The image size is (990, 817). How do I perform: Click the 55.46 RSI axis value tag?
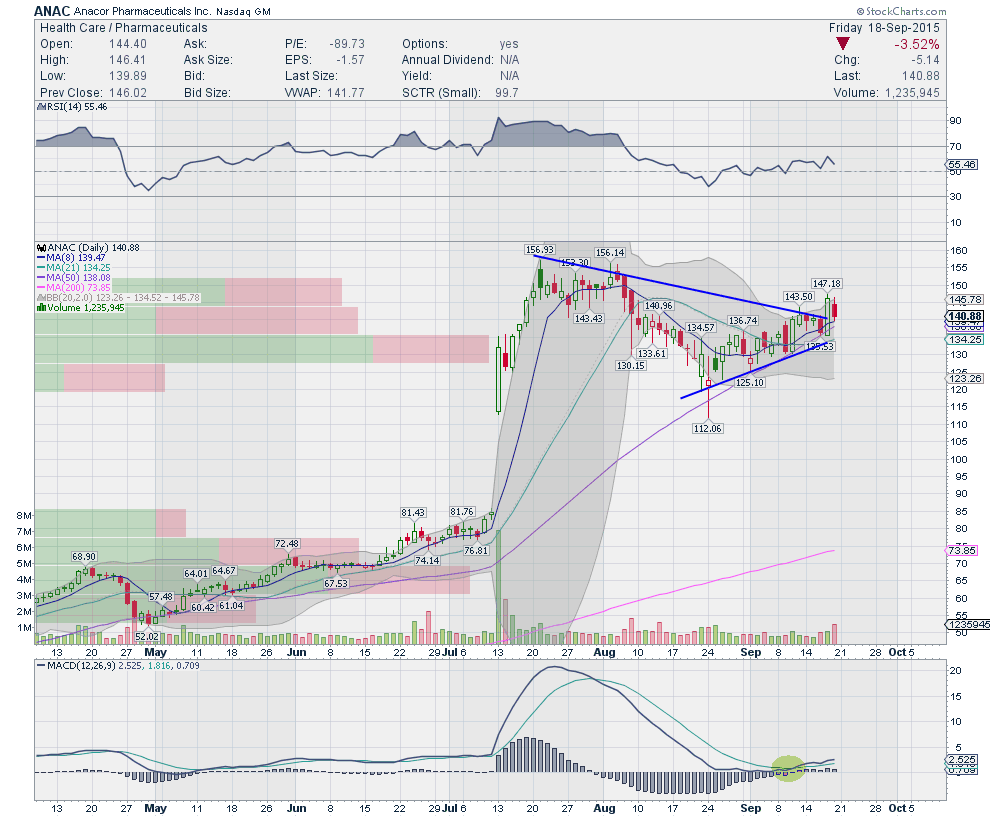point(963,164)
